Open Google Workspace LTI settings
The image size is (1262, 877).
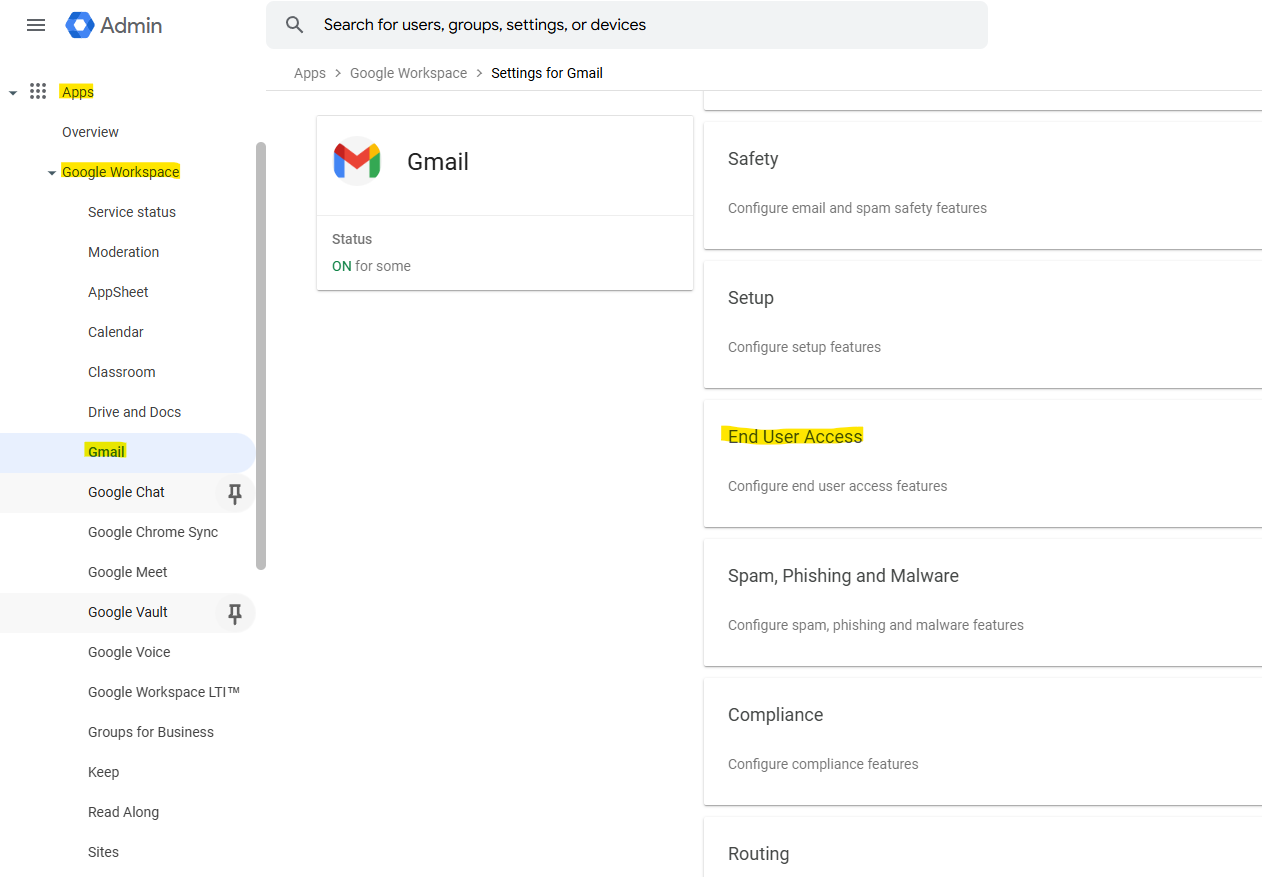pyautogui.click(x=164, y=692)
